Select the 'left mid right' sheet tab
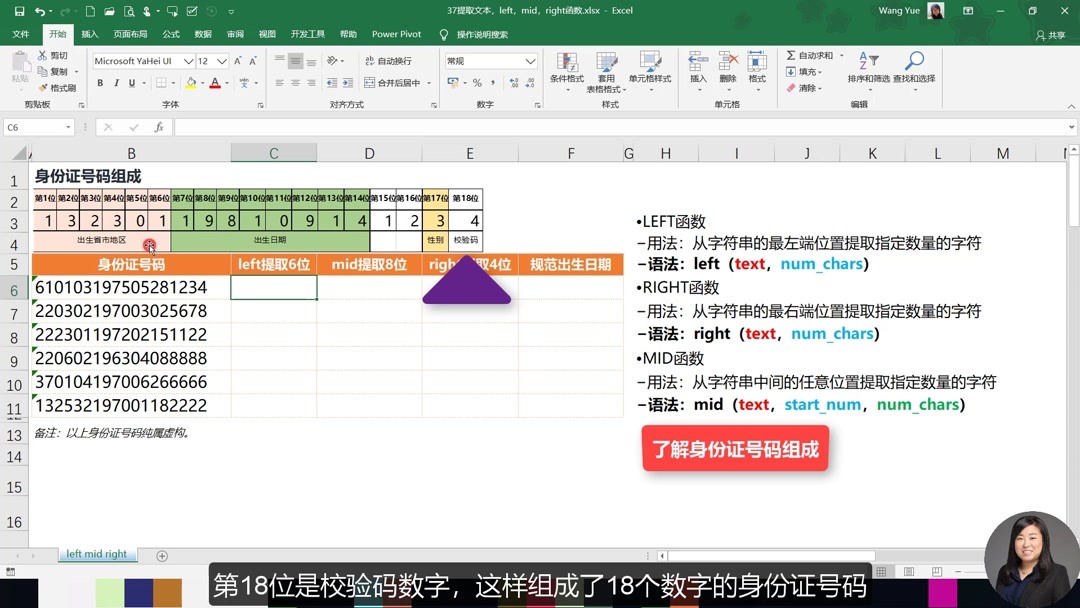This screenshot has width=1080, height=608. click(97, 554)
